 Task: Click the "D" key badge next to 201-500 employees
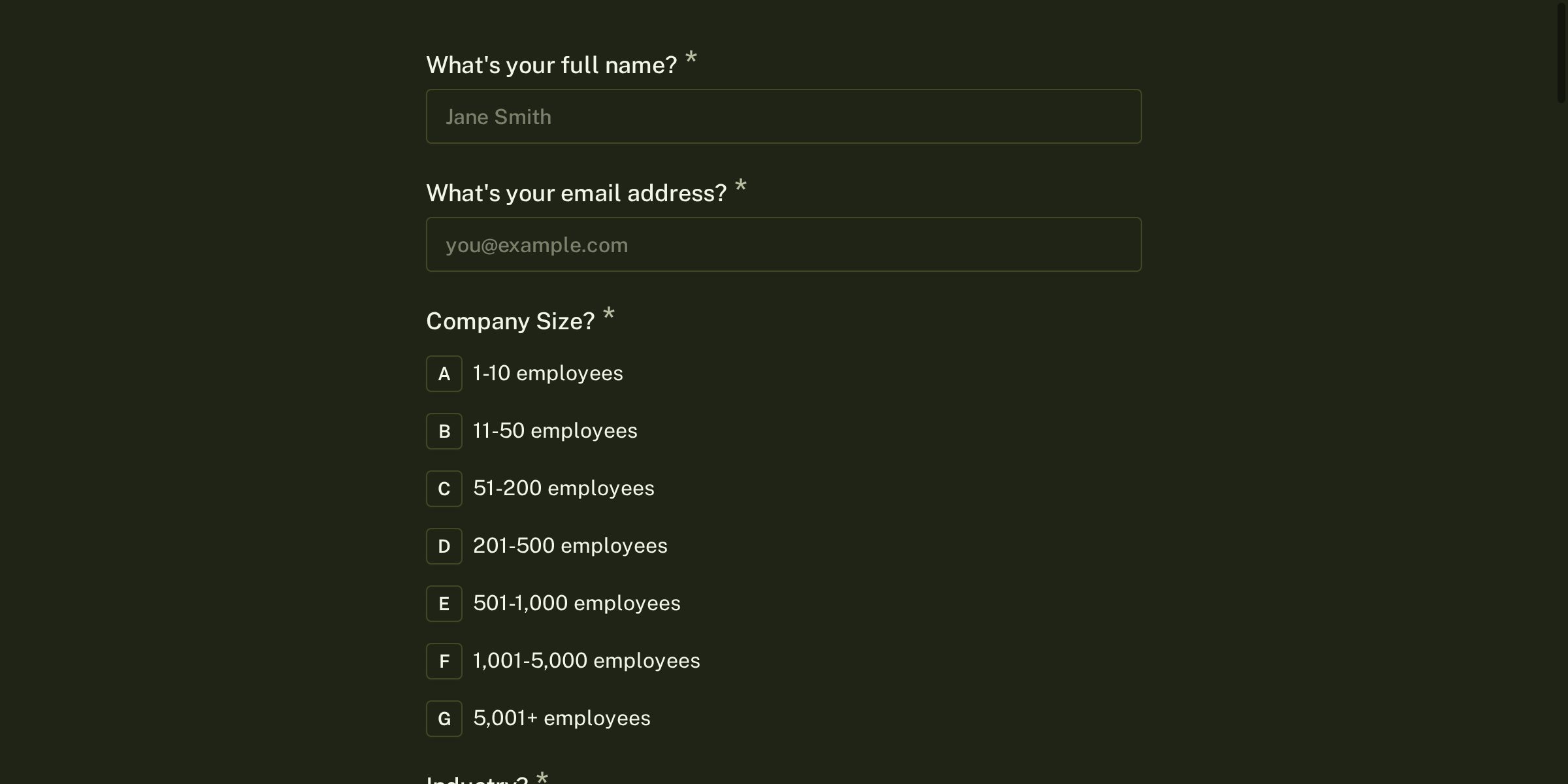tap(444, 546)
